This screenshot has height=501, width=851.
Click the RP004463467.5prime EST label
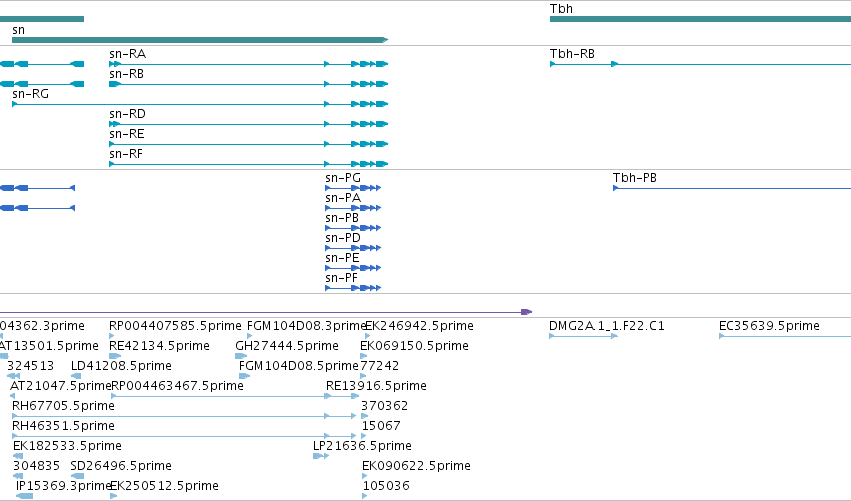[177, 386]
